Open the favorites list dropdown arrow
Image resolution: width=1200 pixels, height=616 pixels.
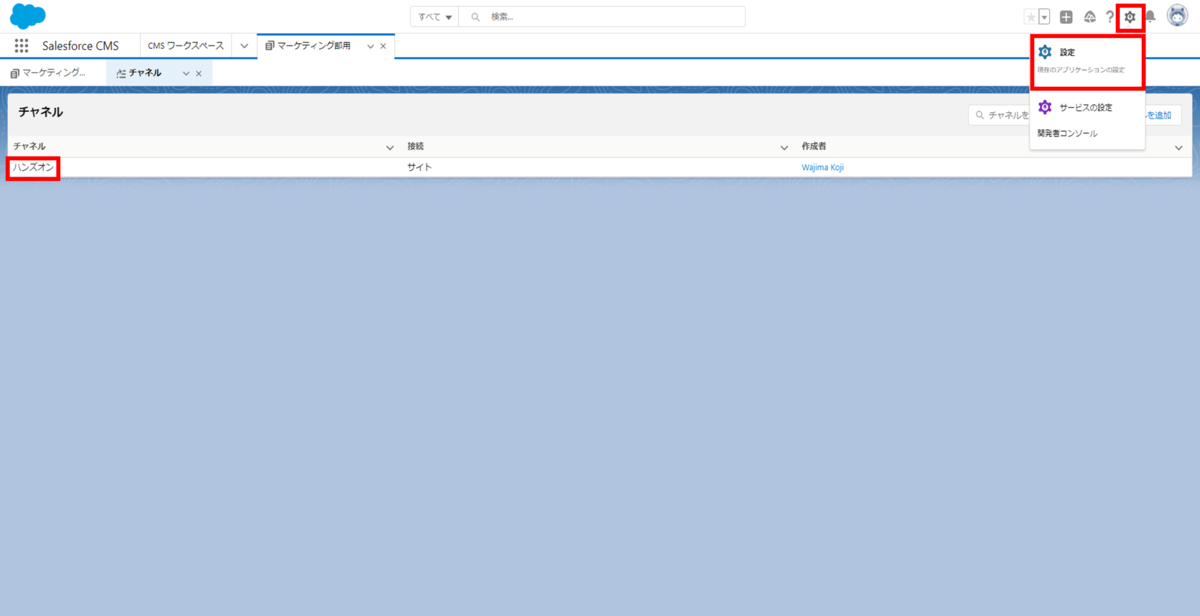(x=1044, y=17)
